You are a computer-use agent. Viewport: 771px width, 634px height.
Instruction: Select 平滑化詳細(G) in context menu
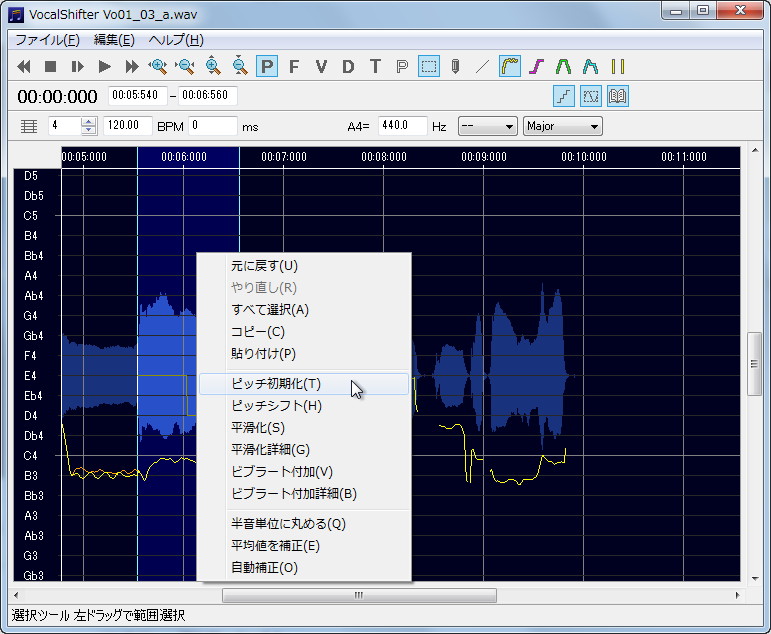pyautogui.click(x=304, y=450)
